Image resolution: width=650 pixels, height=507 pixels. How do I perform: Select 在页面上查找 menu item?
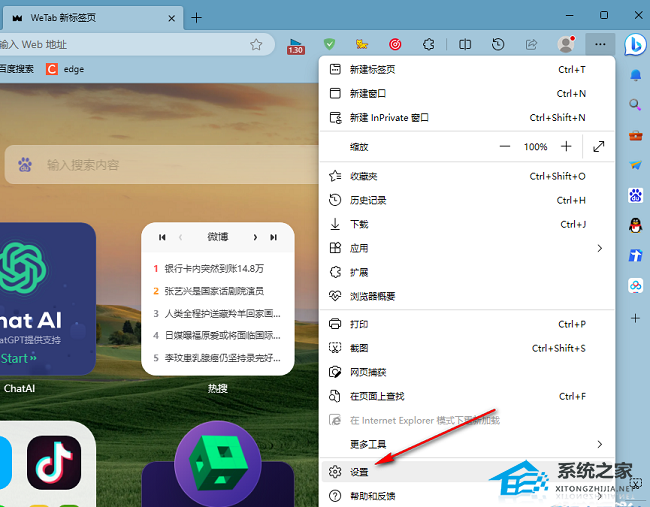click(467, 397)
